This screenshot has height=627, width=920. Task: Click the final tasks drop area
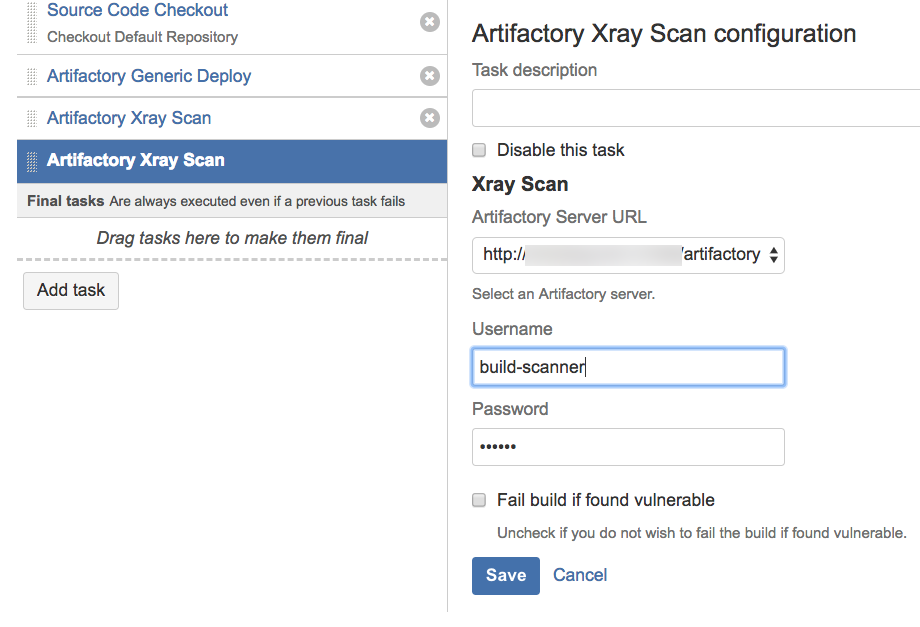(232, 238)
